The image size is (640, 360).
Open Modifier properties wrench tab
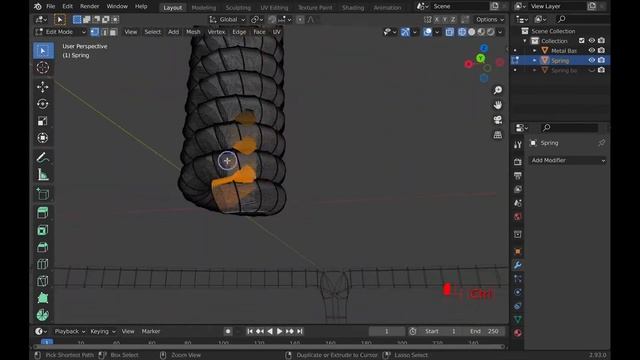click(x=518, y=265)
